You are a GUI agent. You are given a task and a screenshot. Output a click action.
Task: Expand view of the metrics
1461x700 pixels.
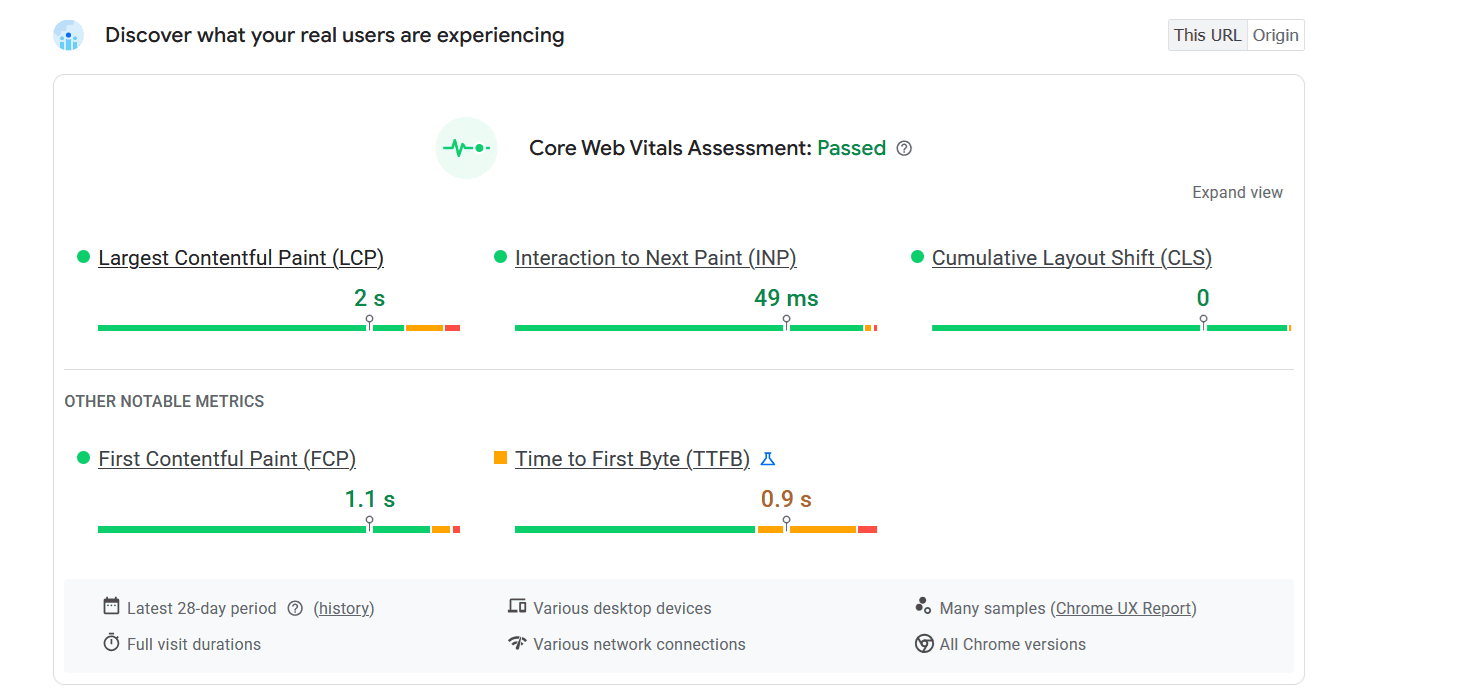point(1237,193)
